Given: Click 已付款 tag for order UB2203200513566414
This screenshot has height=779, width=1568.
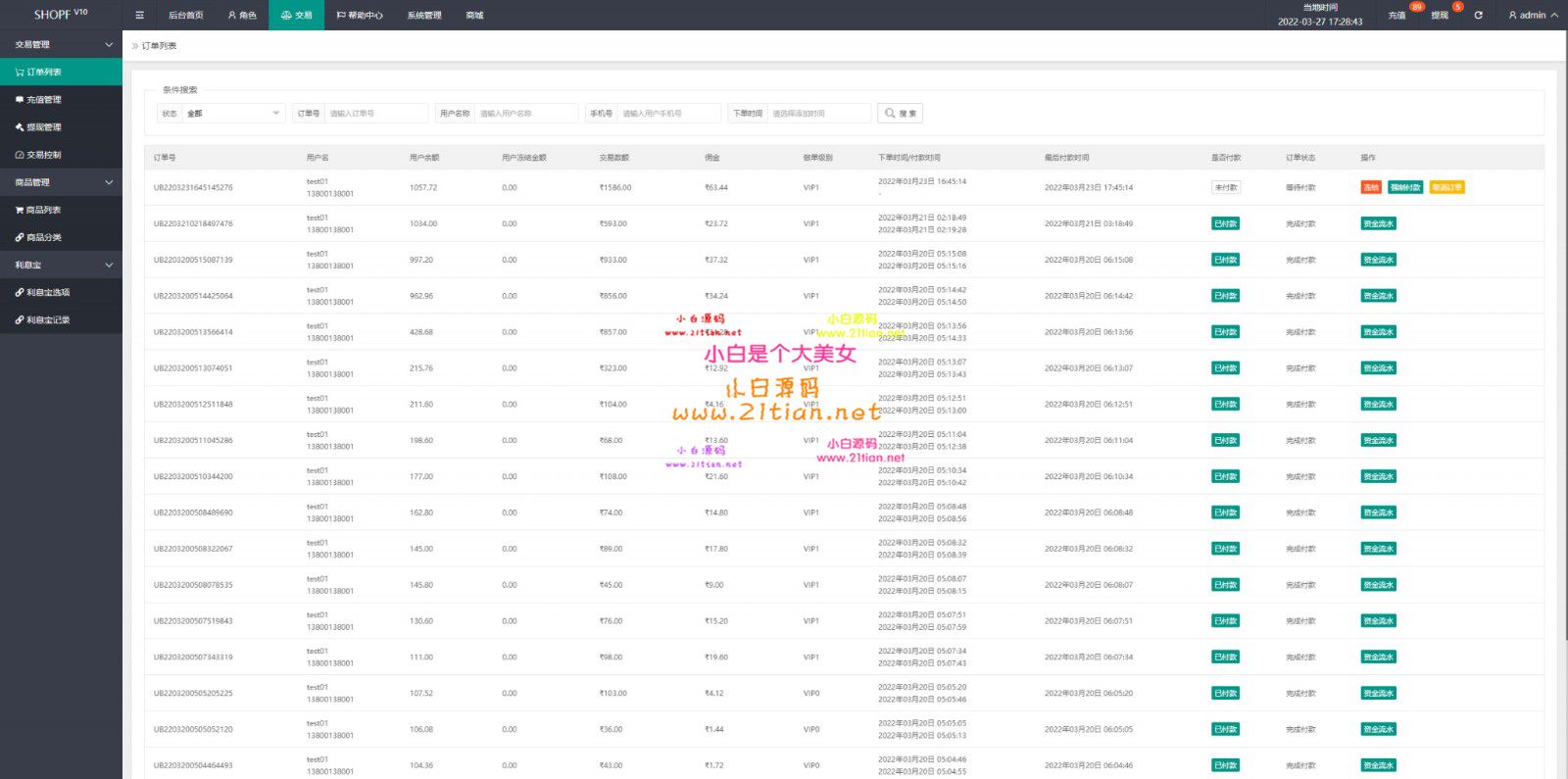Looking at the screenshot, I should coord(1225,332).
